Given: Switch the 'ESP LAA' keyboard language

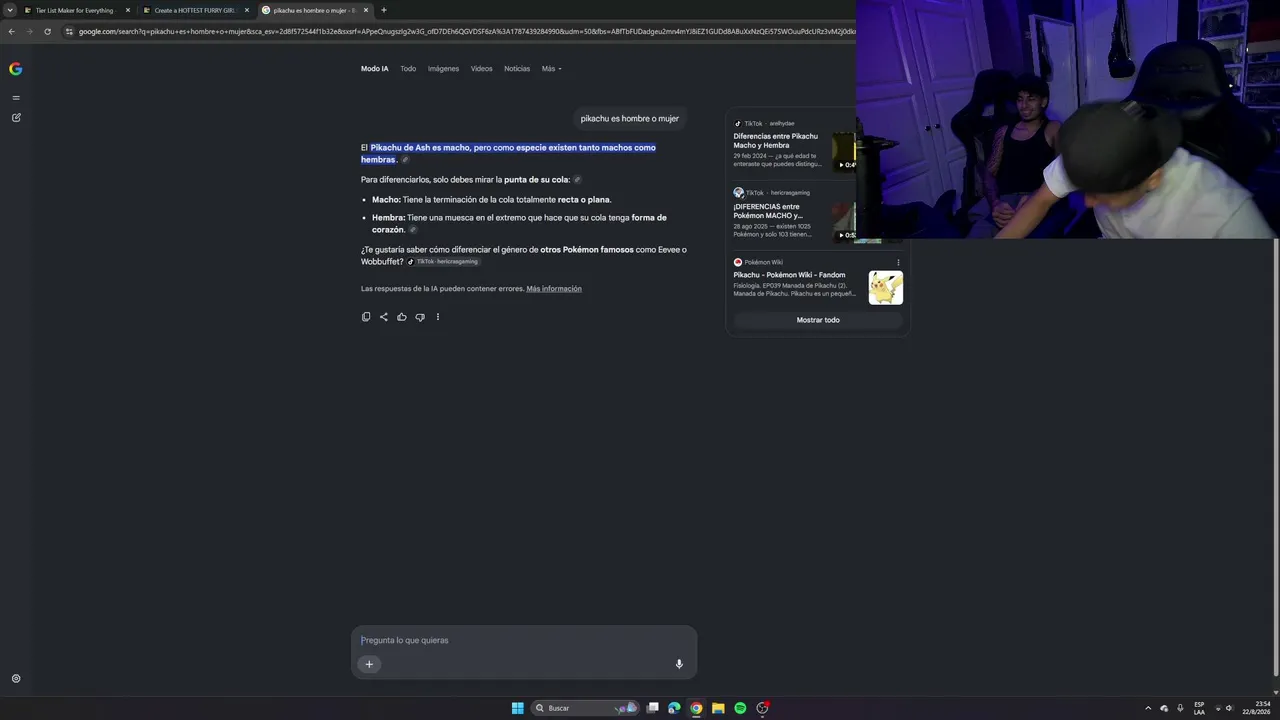Looking at the screenshot, I should pyautogui.click(x=1199, y=708).
